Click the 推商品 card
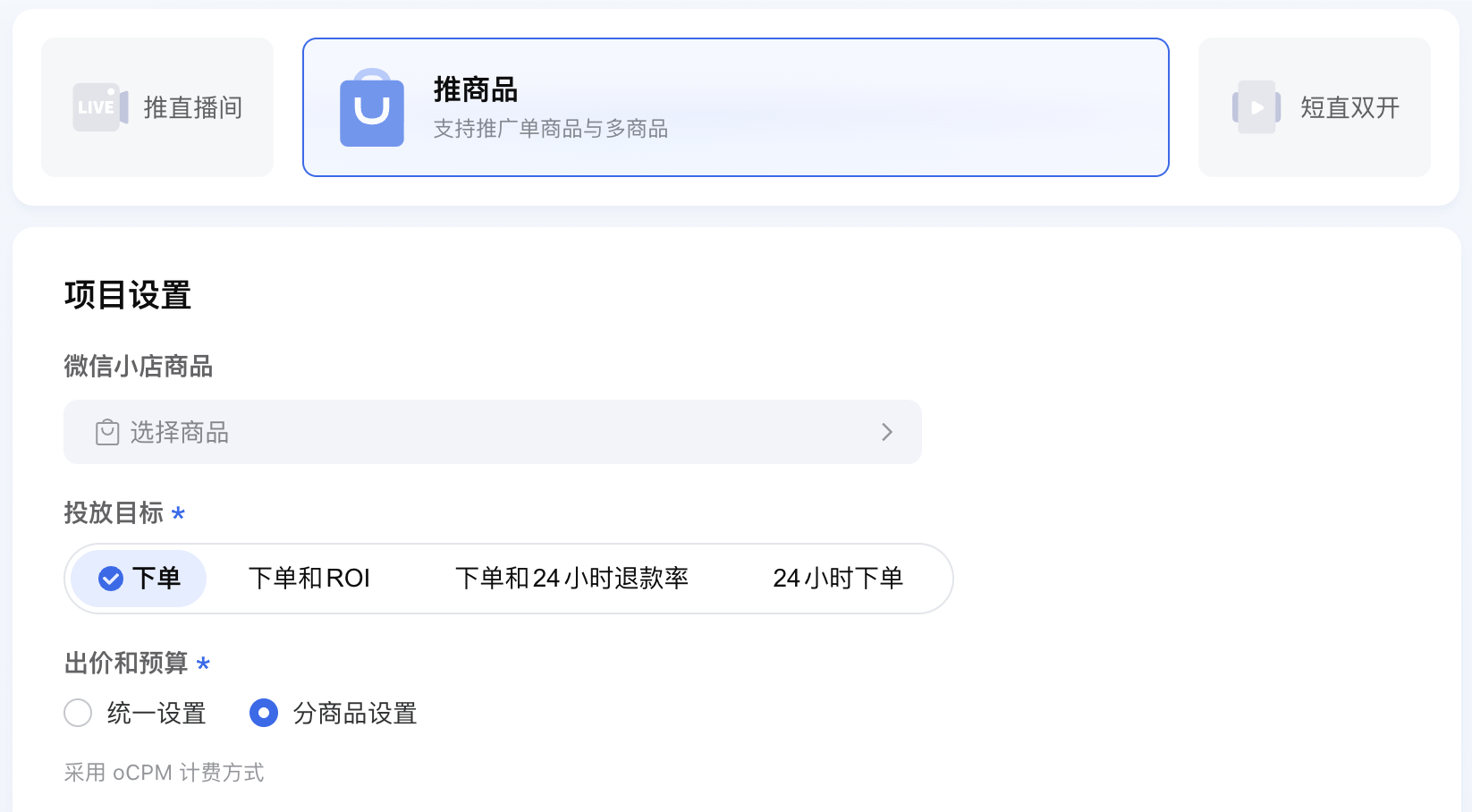 click(x=735, y=106)
